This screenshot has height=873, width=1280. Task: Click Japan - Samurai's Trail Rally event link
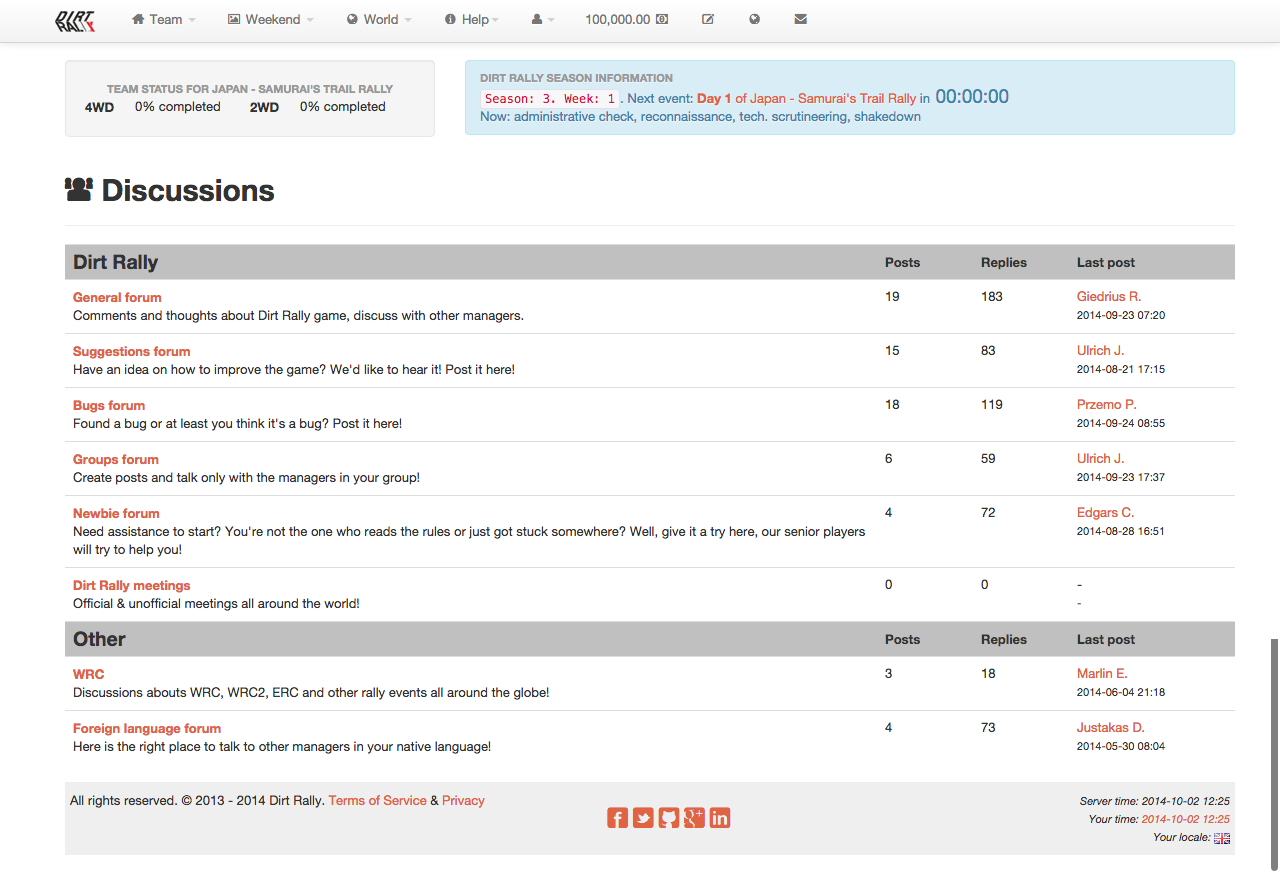pyautogui.click(x=833, y=98)
